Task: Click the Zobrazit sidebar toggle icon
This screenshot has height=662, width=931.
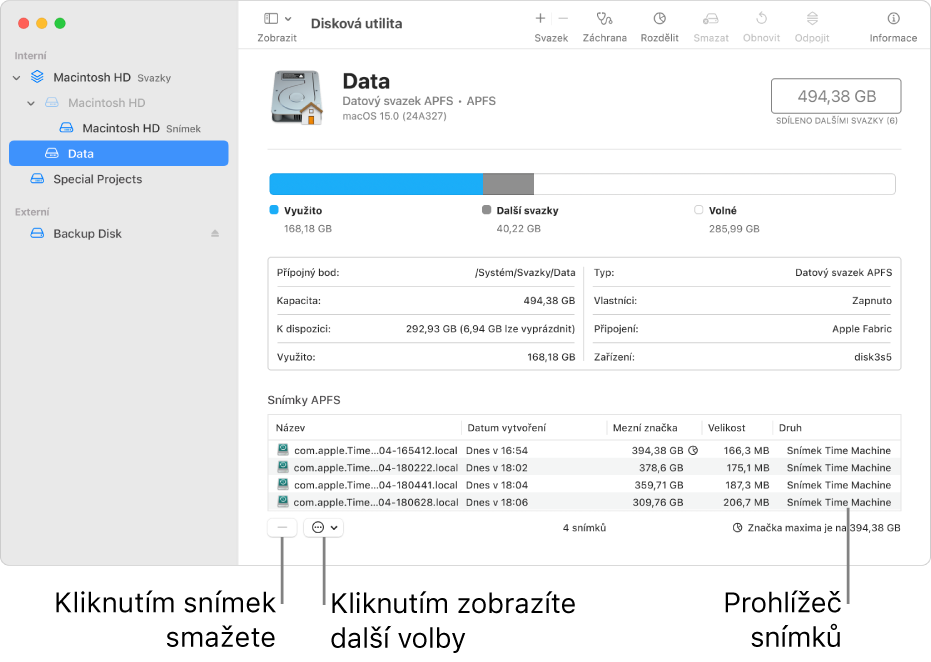Action: [x=271, y=18]
